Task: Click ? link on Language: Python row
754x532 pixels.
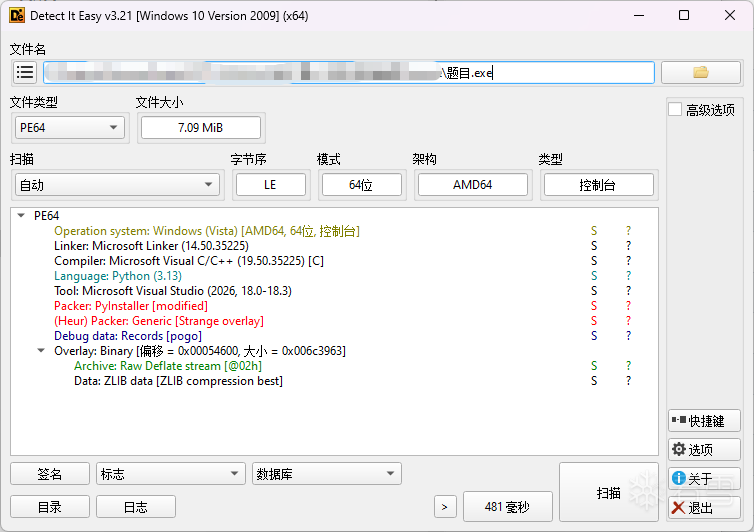Action: [x=628, y=276]
